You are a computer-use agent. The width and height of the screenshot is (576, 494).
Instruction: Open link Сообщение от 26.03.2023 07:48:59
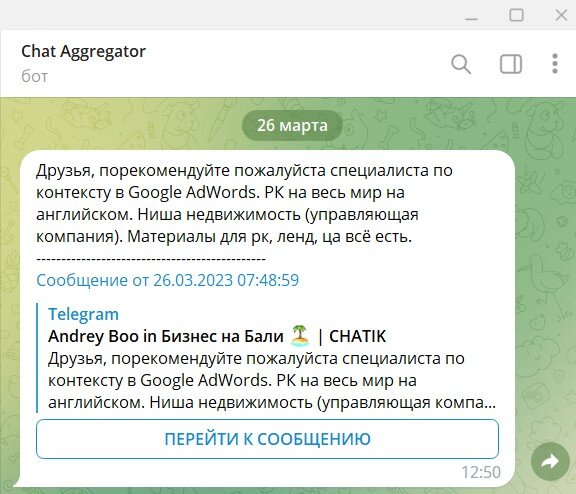pos(168,280)
